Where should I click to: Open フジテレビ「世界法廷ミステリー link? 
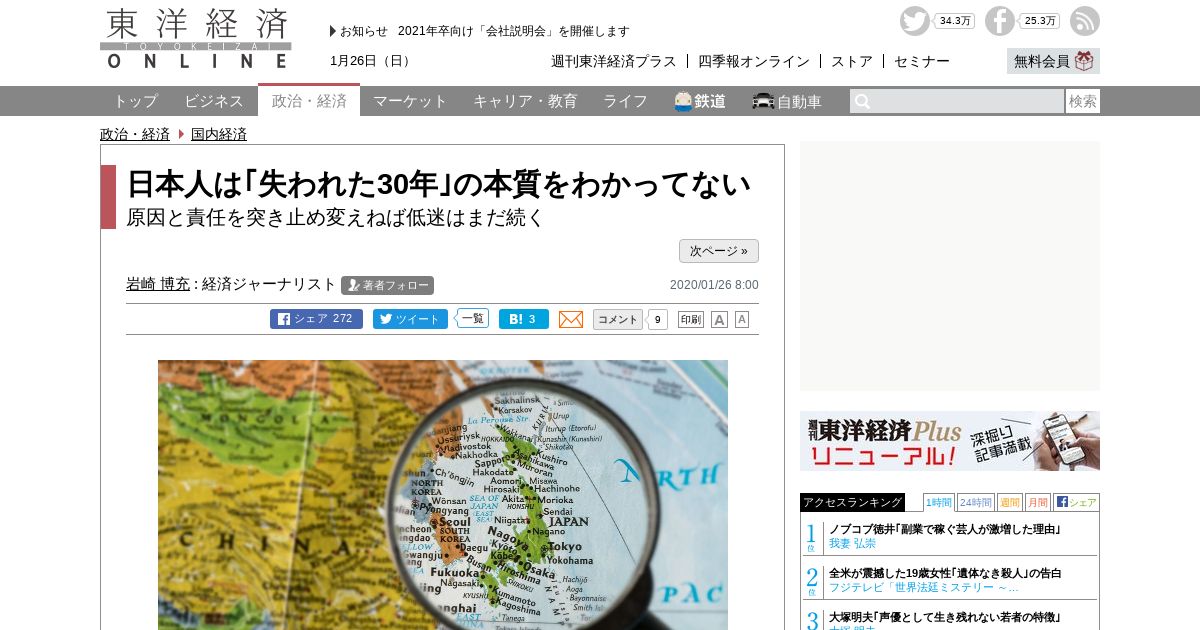point(924,587)
